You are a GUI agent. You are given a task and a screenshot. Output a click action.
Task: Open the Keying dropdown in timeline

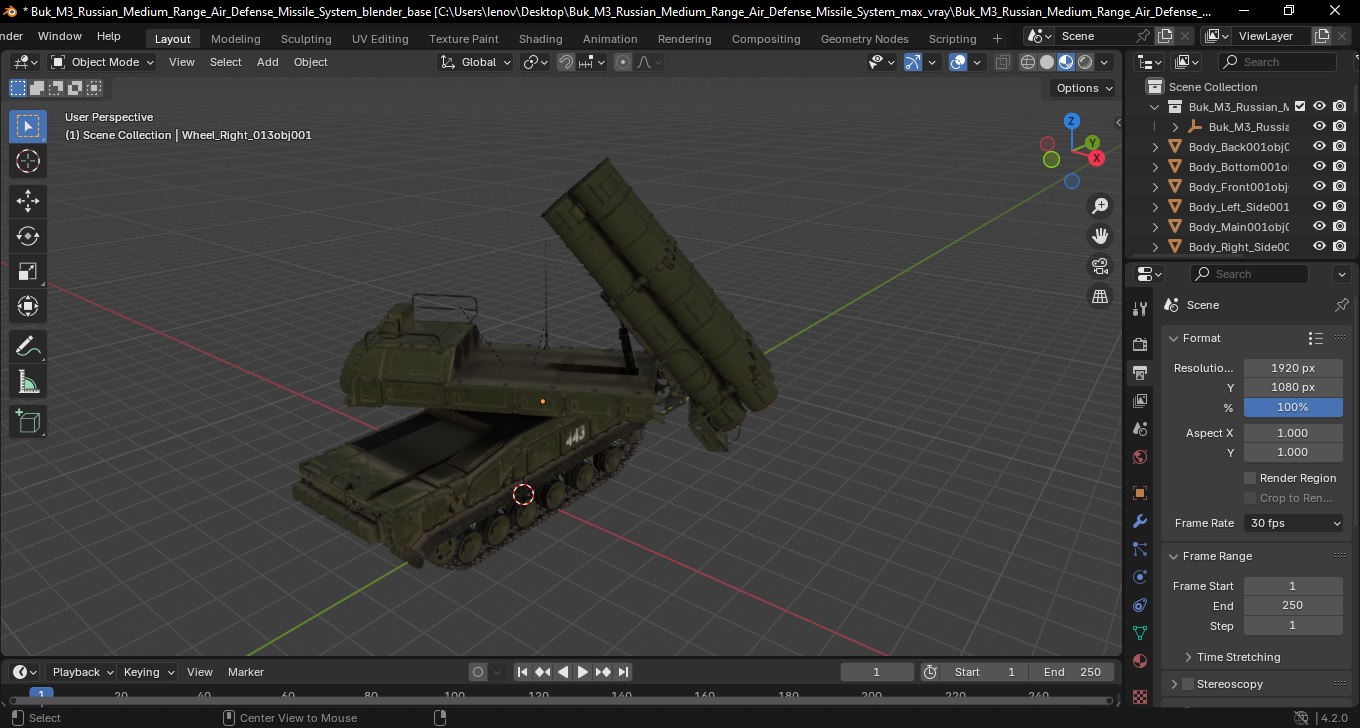[x=148, y=672]
